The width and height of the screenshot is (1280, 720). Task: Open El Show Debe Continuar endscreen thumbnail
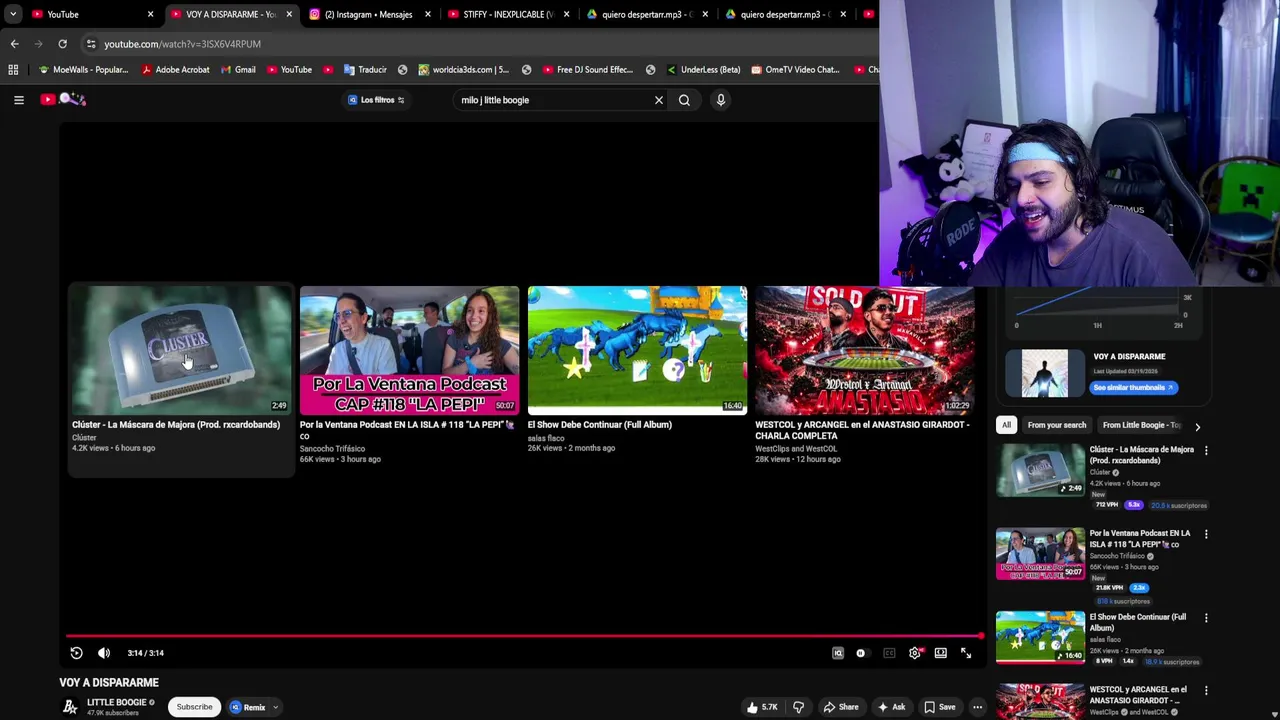pos(637,350)
